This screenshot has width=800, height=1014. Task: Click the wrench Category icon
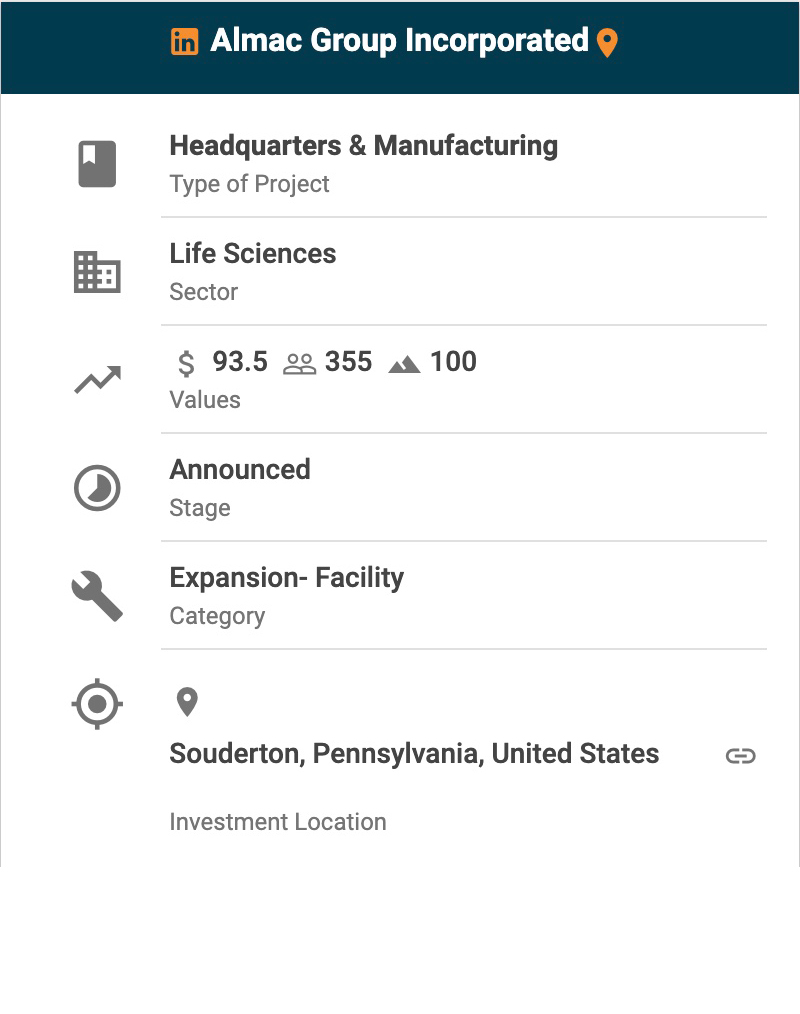tap(97, 597)
